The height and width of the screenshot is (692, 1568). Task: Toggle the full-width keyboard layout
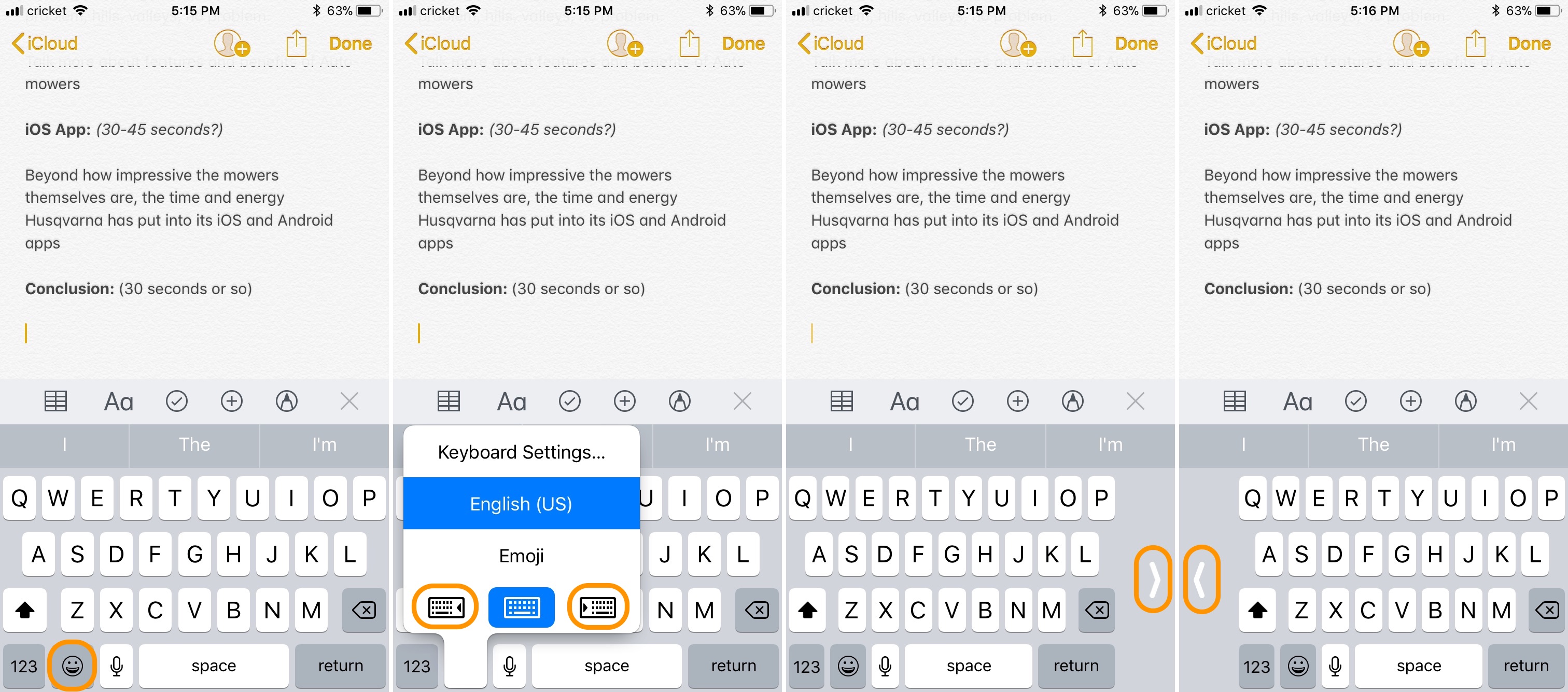(x=523, y=606)
